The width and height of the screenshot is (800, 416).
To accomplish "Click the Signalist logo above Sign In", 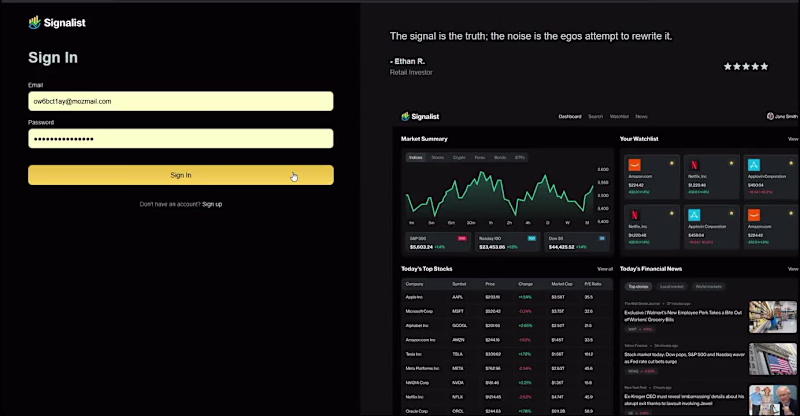I will tap(57, 22).
